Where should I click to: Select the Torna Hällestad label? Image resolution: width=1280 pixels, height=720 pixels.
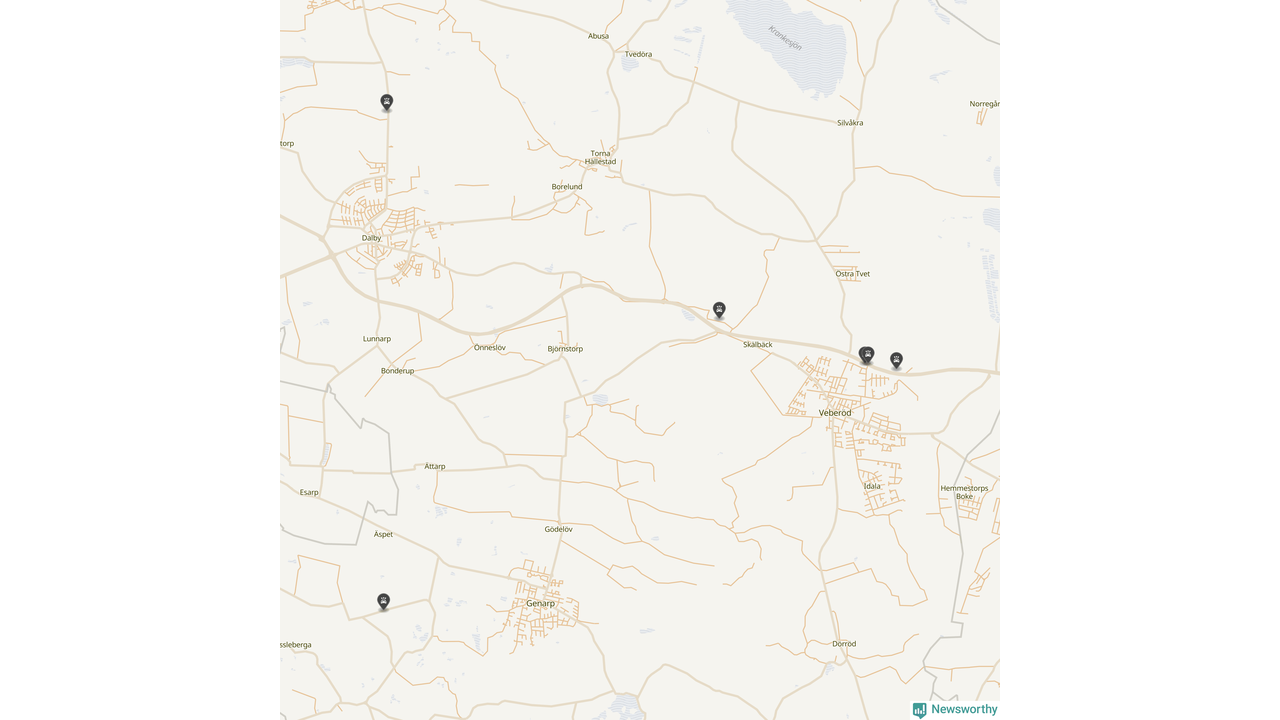pyautogui.click(x=600, y=157)
